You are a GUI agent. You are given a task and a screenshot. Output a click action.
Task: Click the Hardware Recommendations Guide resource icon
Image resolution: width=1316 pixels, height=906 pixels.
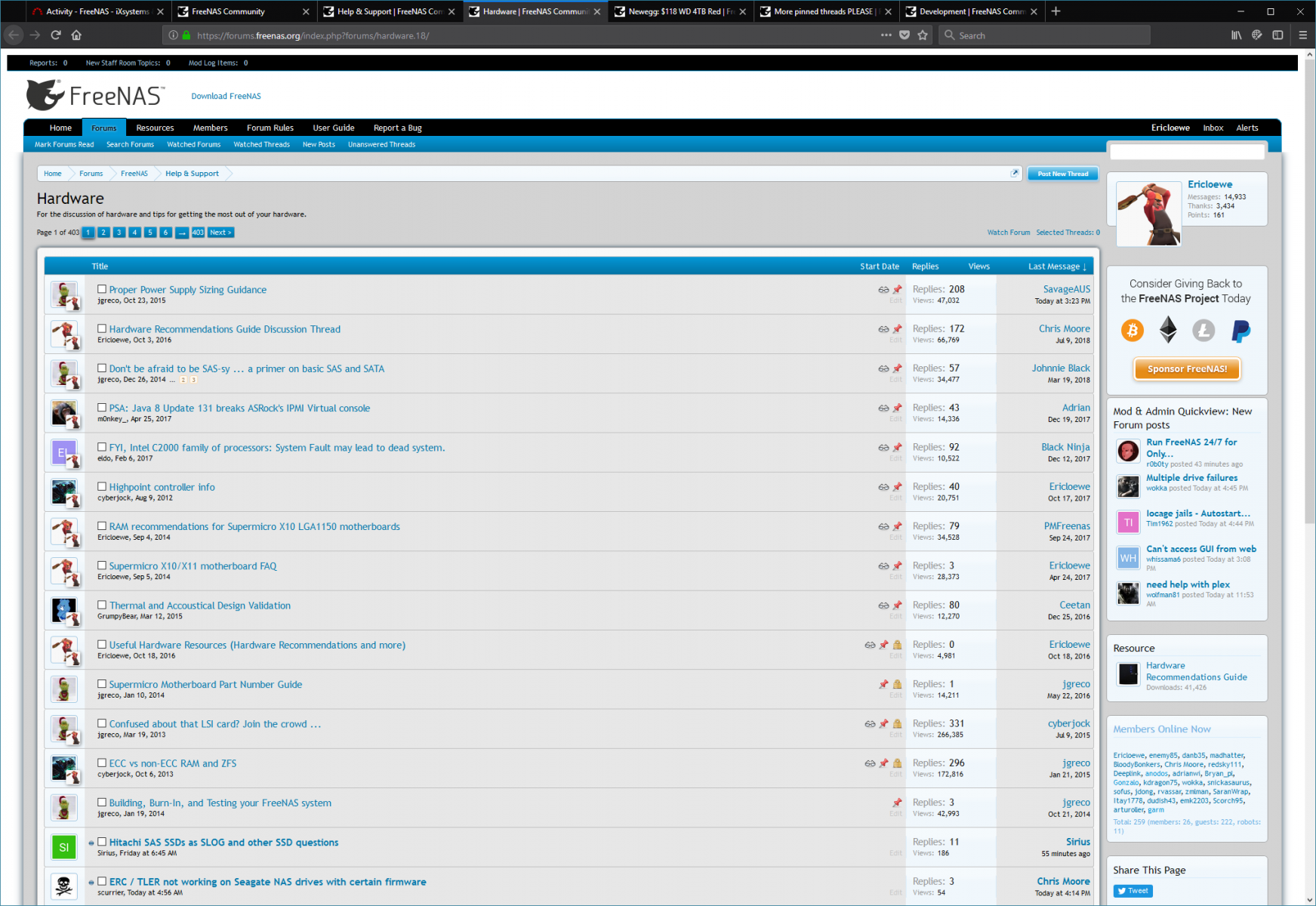tap(1128, 673)
